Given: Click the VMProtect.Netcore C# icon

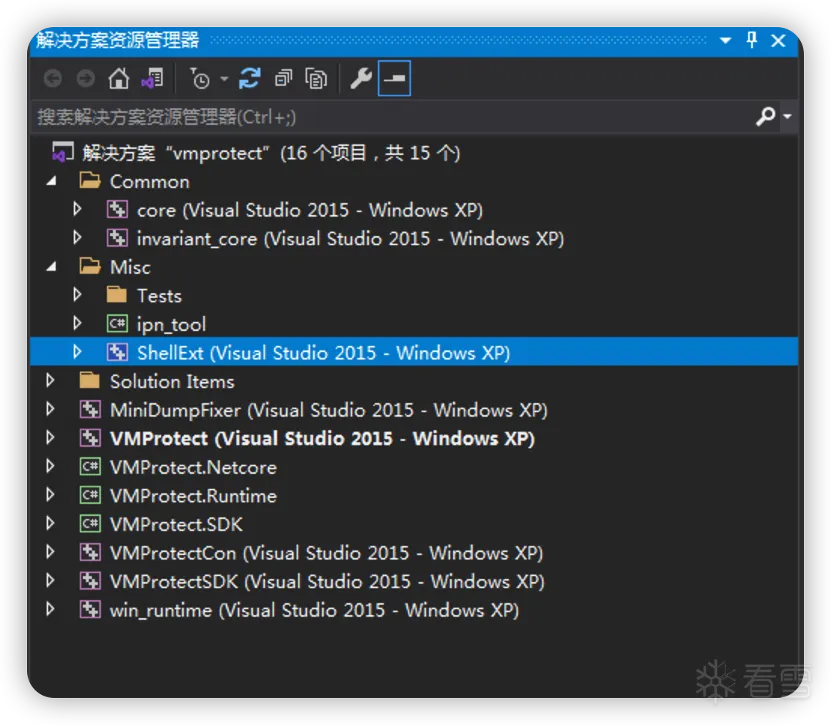Looking at the screenshot, I should pyautogui.click(x=90, y=467).
